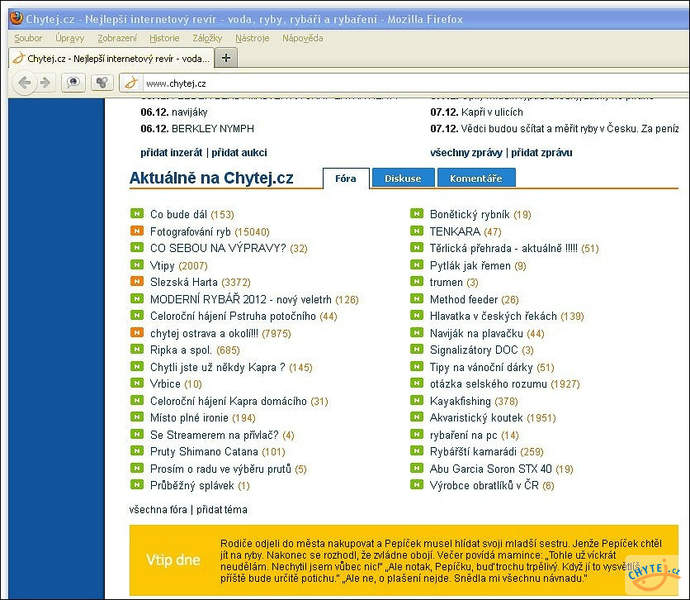Open CO SEBOU NA VÝPRAVY? forum

click(x=218, y=248)
